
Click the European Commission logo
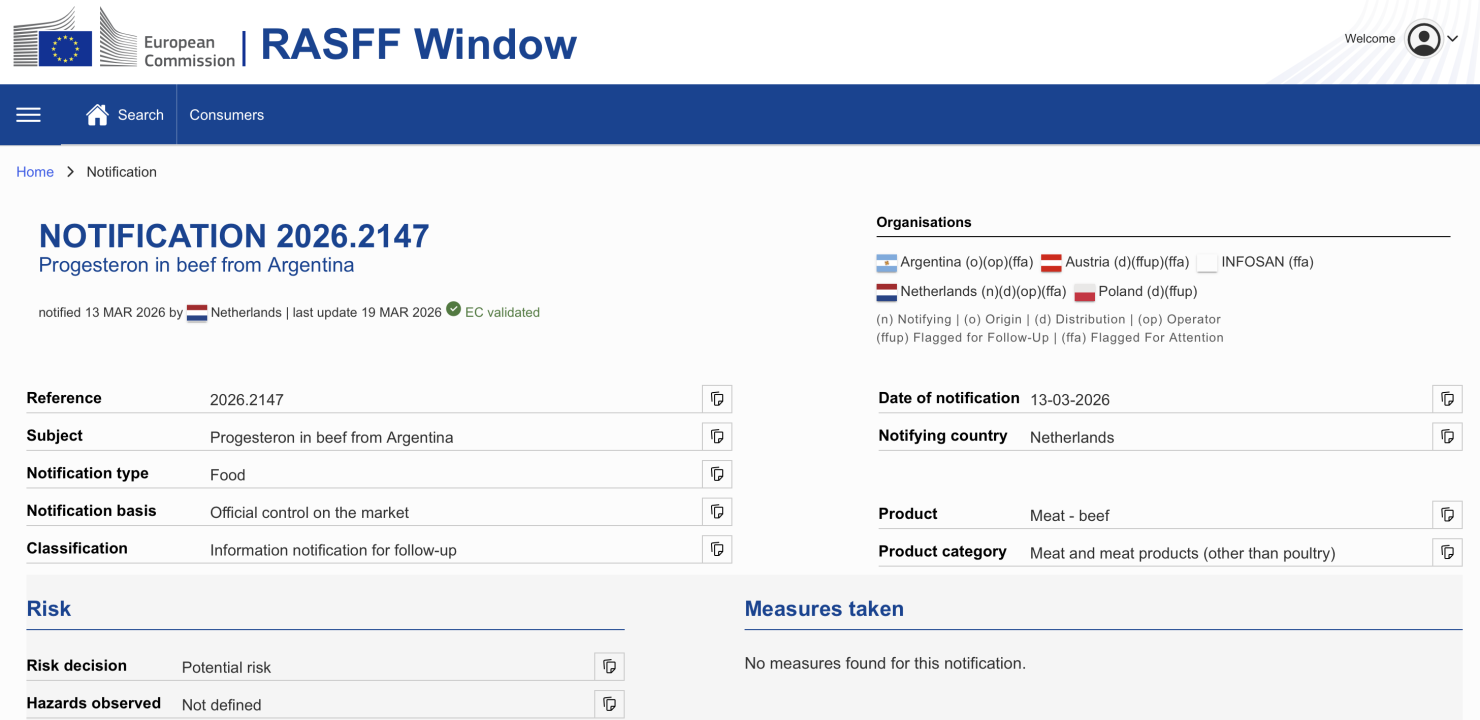coord(124,40)
